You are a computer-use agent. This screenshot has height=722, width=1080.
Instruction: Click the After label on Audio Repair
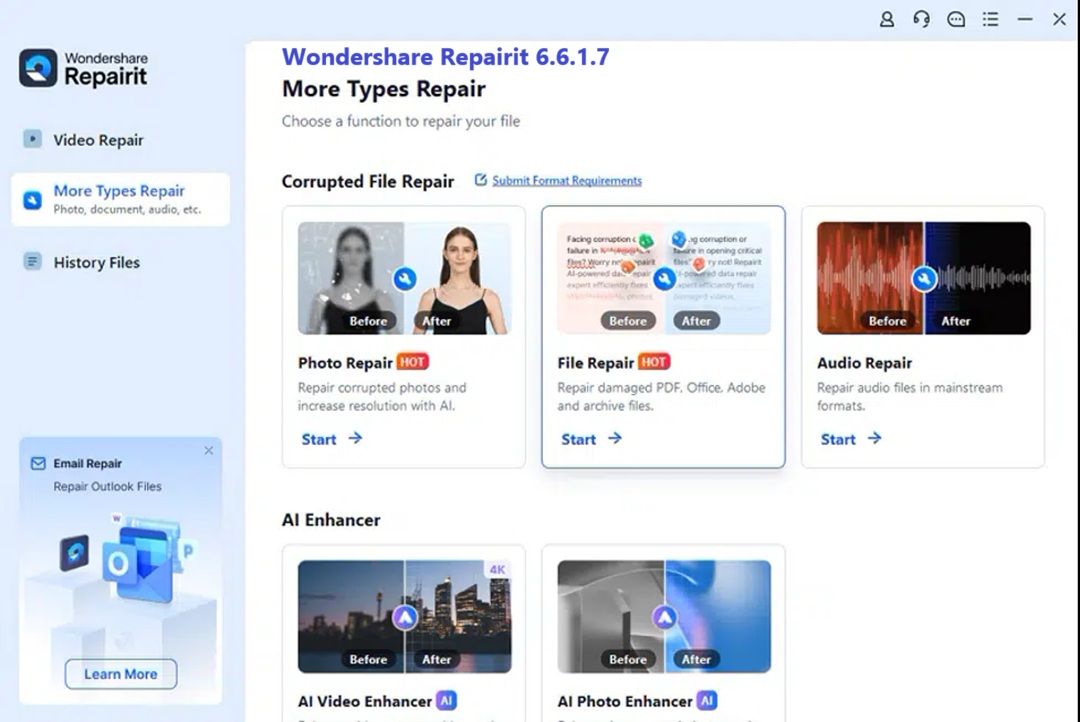click(x=955, y=321)
